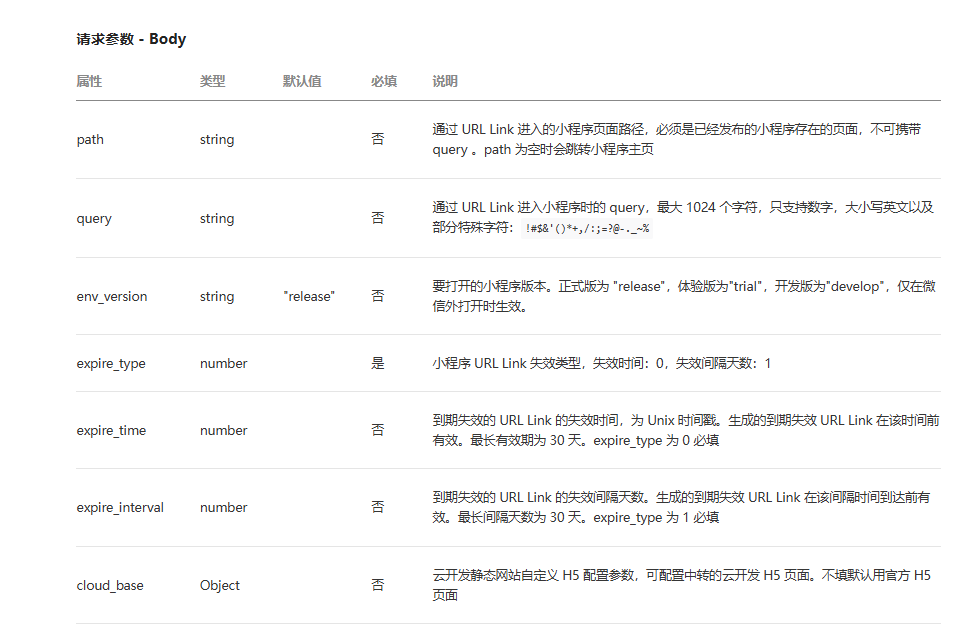Click the path row description text
Image resolution: width=980 pixels, height=630 pixels.
(677, 139)
